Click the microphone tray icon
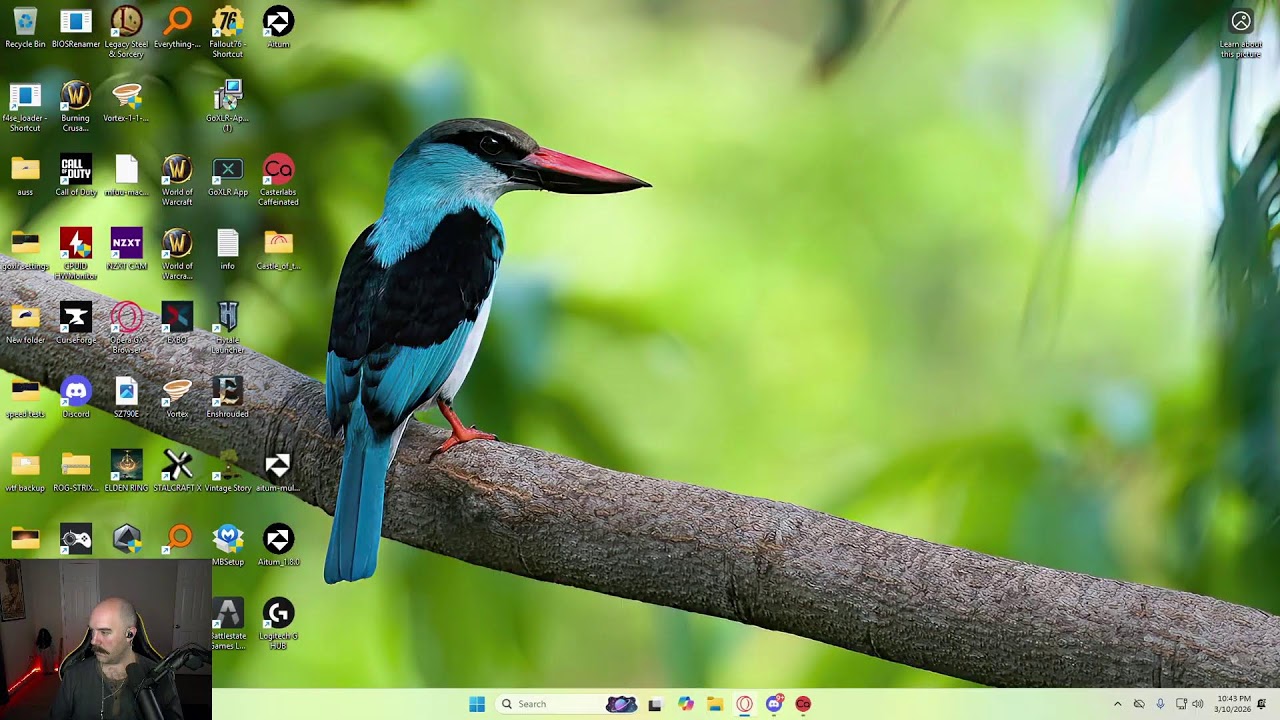Viewport: 1280px width, 720px height. click(x=1160, y=704)
